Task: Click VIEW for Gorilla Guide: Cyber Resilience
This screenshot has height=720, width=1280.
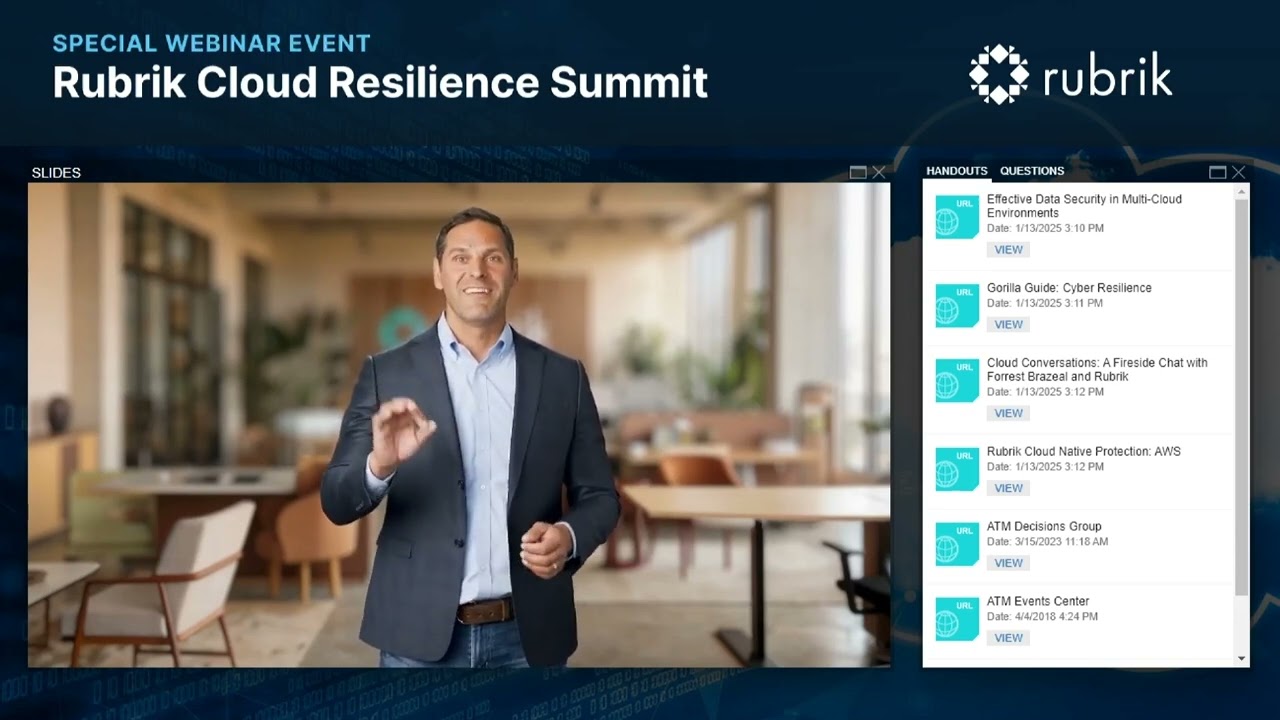Action: coord(1008,324)
